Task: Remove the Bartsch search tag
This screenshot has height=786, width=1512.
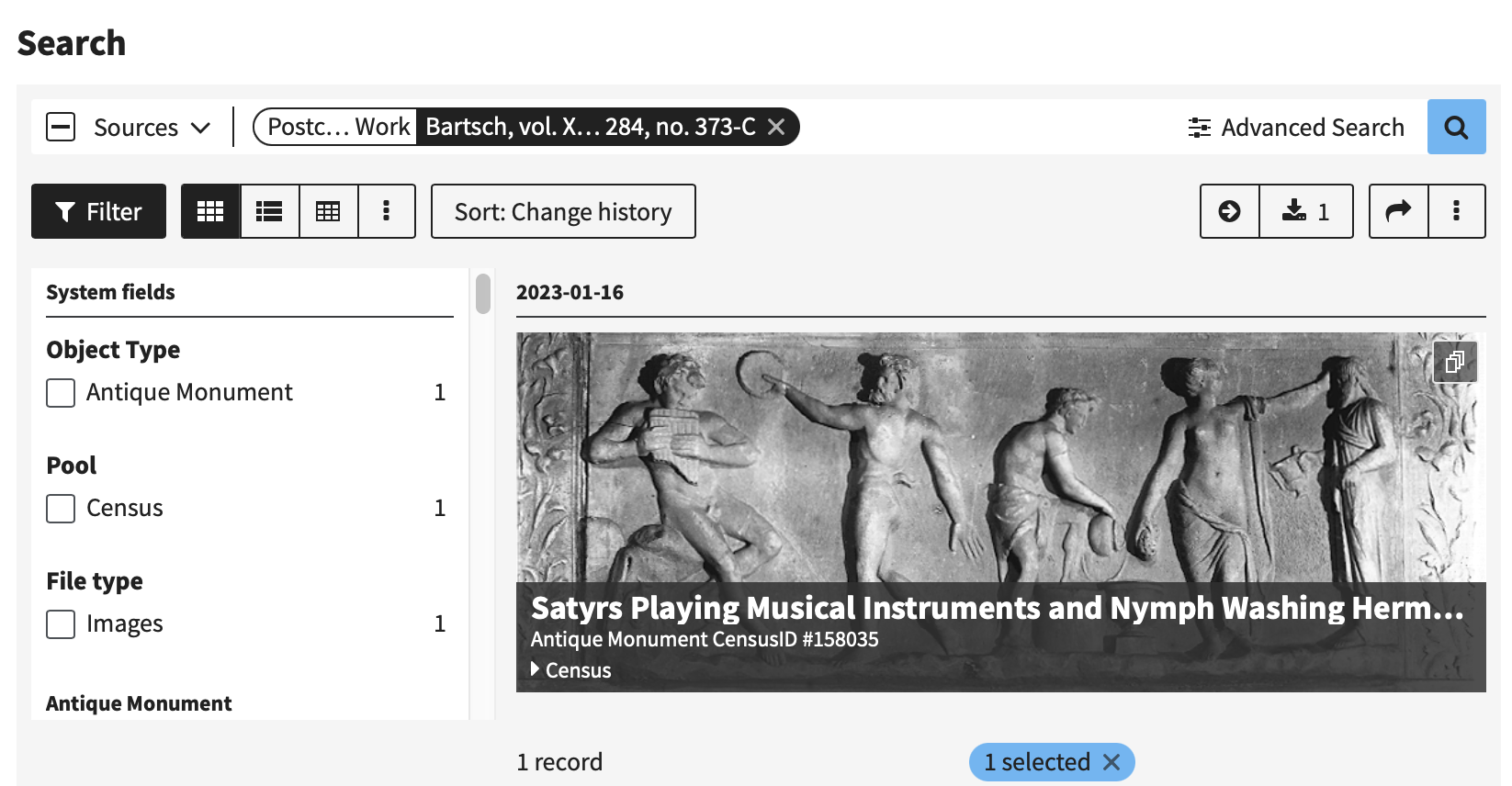Action: (776, 127)
